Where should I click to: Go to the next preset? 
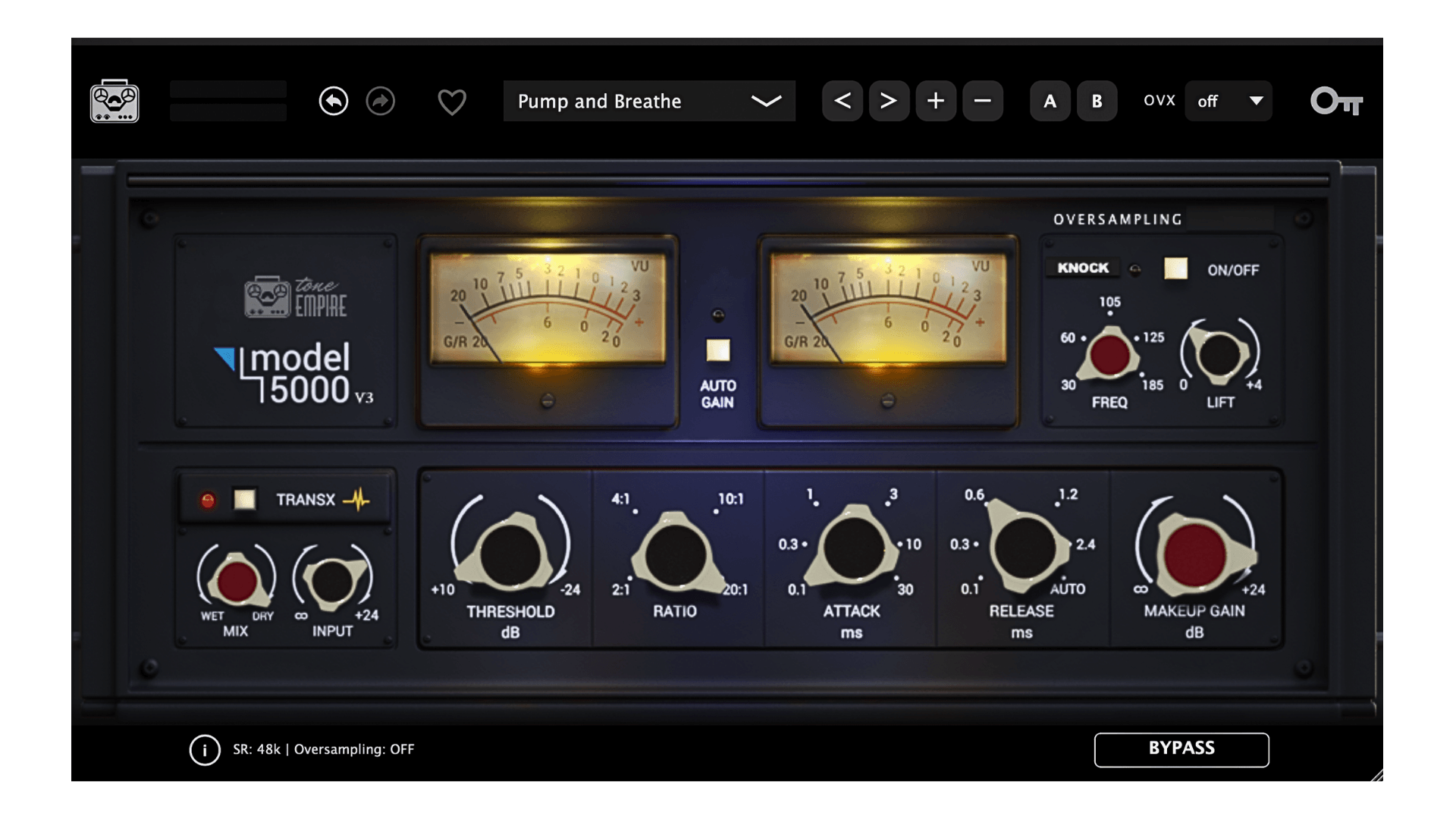tap(889, 101)
